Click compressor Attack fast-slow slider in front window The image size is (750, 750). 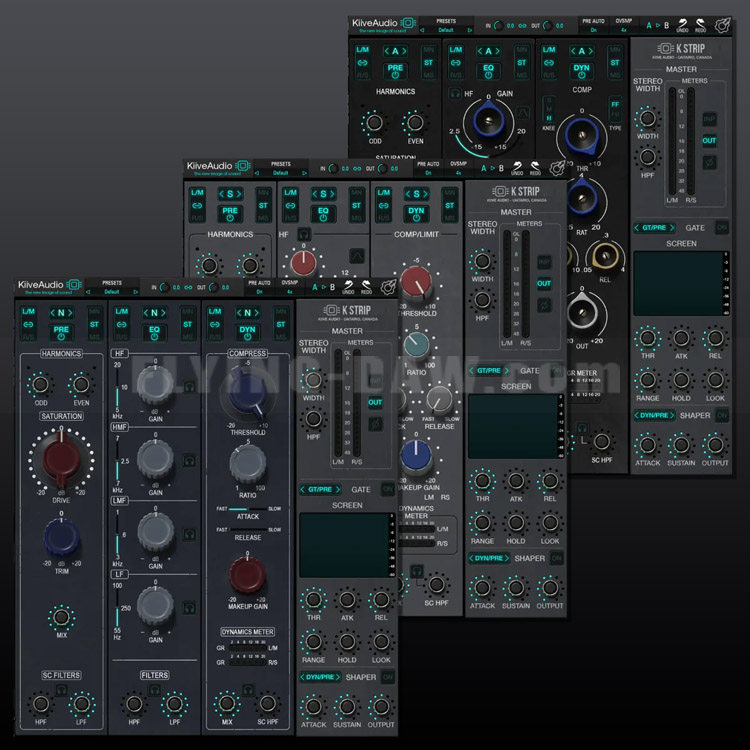[248, 509]
